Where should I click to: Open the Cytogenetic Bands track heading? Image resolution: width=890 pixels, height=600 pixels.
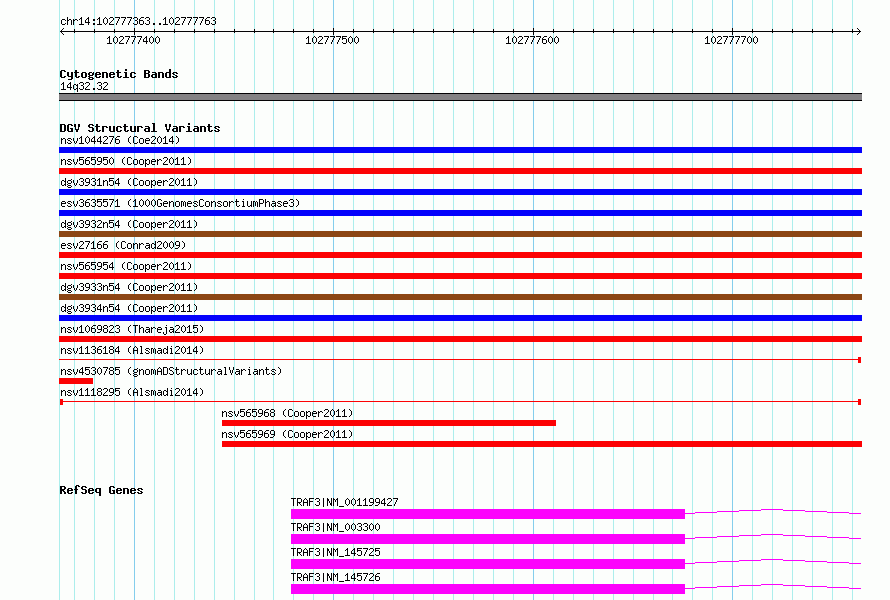(x=119, y=74)
